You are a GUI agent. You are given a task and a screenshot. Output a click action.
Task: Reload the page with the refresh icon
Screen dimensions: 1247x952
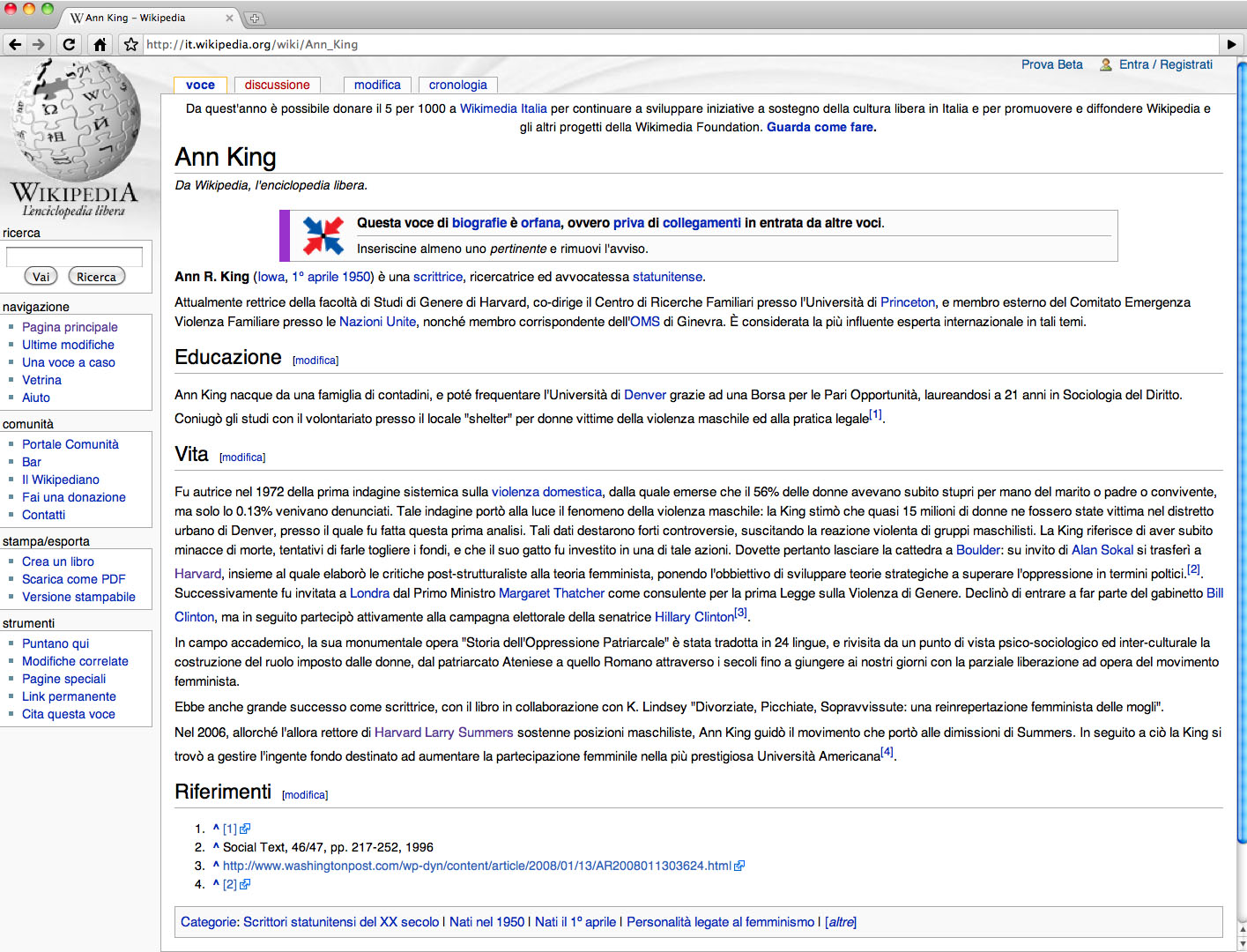pyautogui.click(x=70, y=44)
